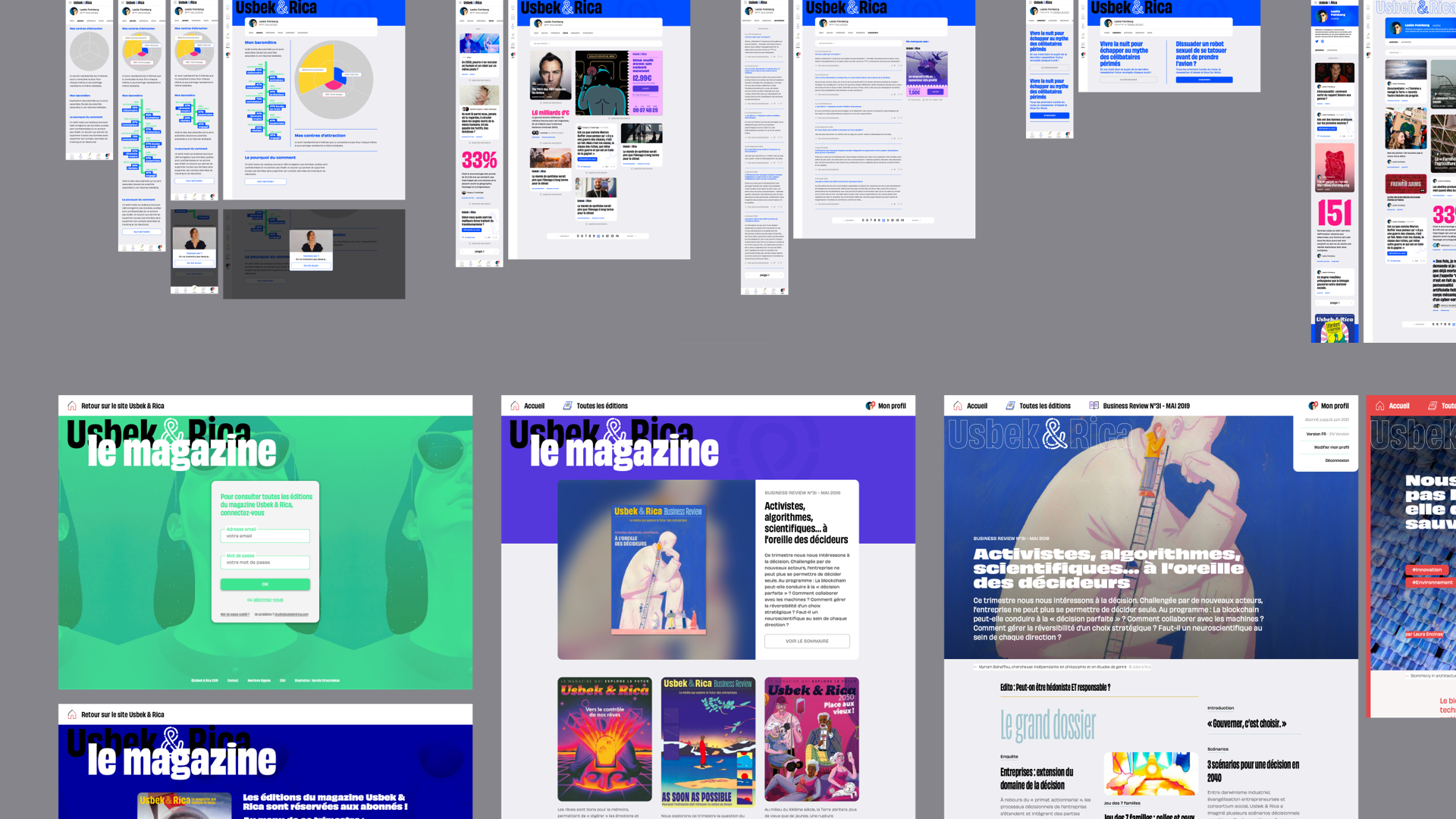This screenshot has width=1456, height=819.
Task: Select 'AS SOON AS POSSIBLE' magazine cover
Action: (x=708, y=741)
